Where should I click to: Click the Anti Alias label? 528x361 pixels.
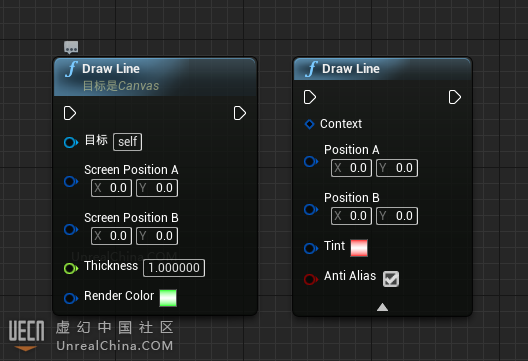(350, 276)
